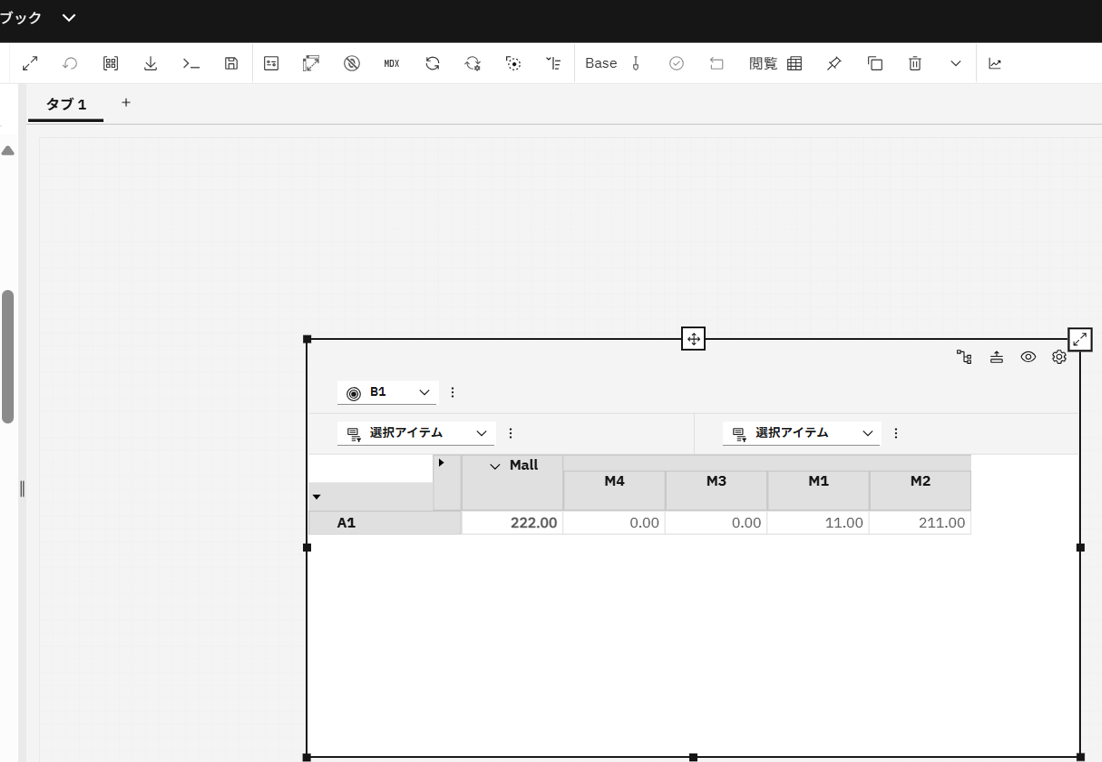
Task: Click the fullscreen expand arrows in toolbar
Action: pos(30,63)
